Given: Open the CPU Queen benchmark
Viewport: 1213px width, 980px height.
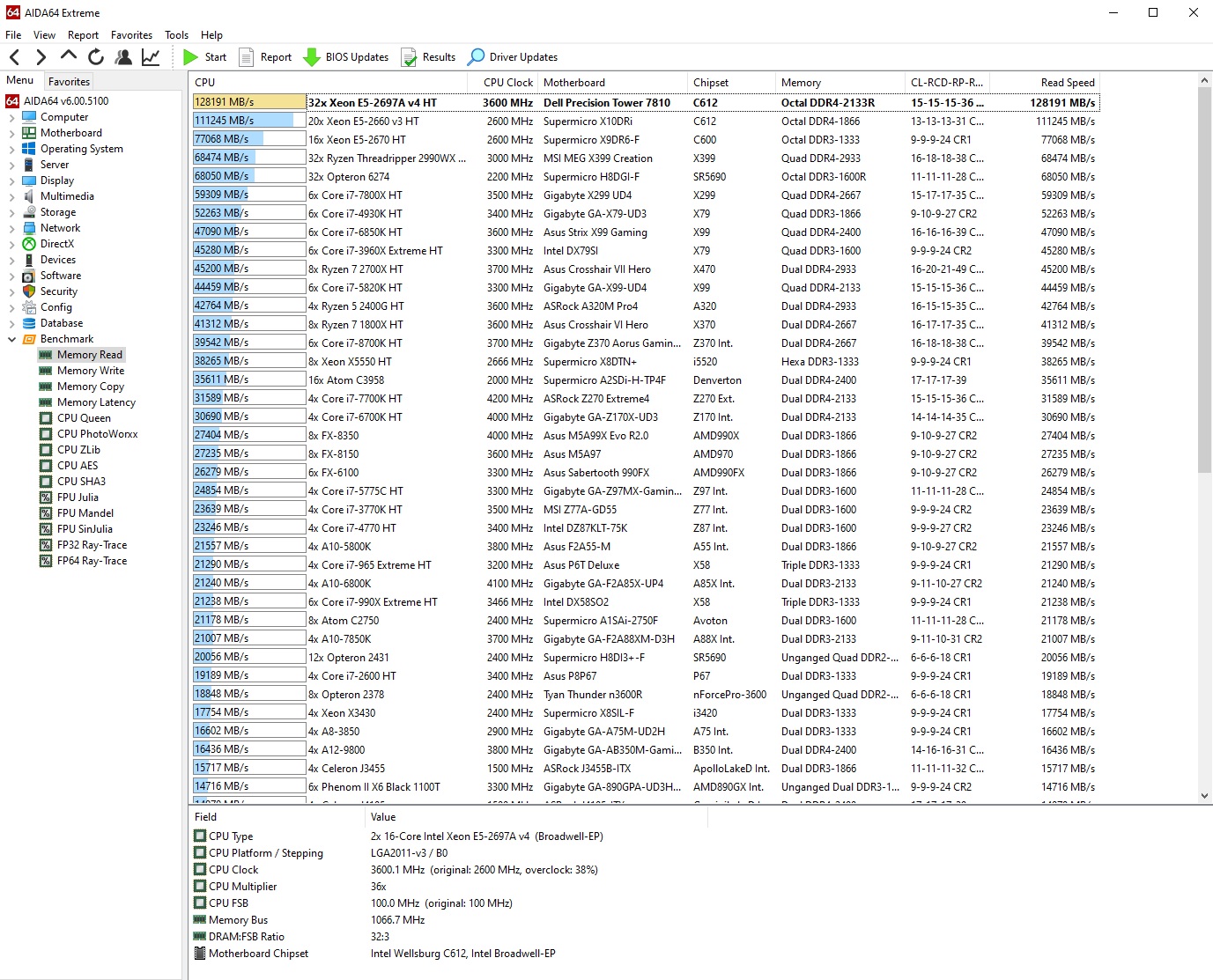Looking at the screenshot, I should [84, 418].
